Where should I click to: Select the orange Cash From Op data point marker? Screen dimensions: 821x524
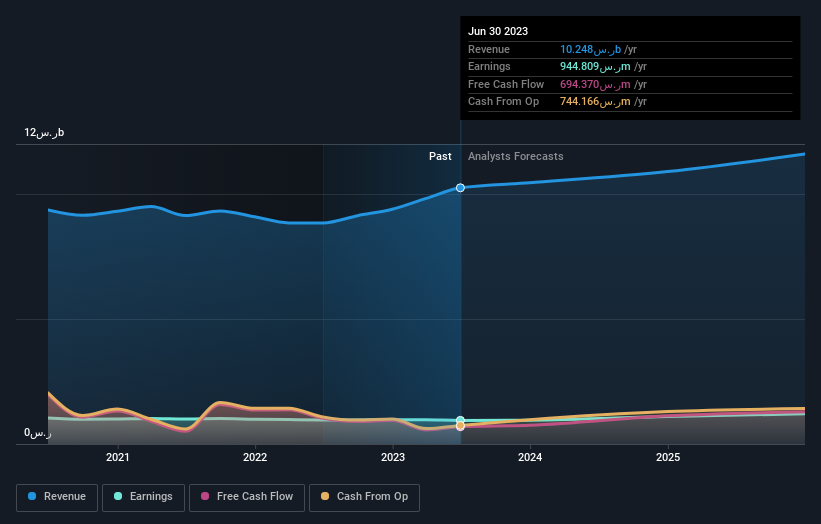tap(460, 426)
